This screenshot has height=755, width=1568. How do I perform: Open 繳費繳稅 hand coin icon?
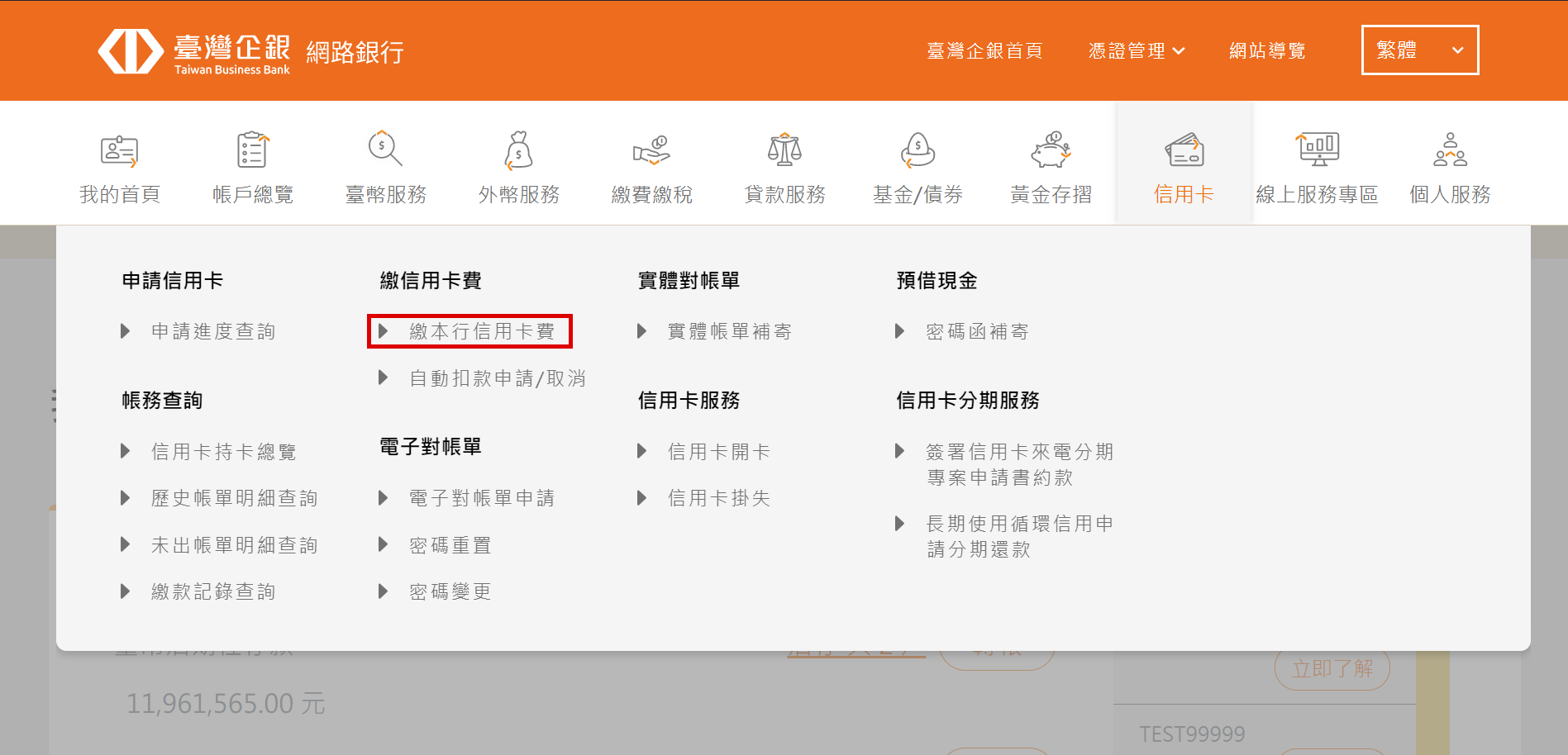point(651,150)
